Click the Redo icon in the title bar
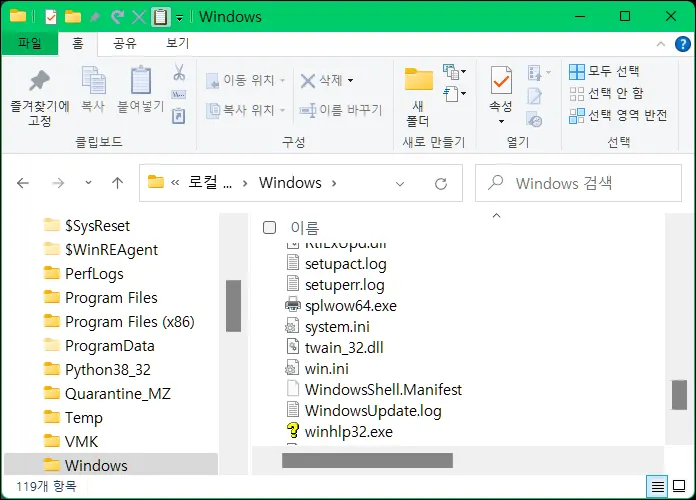 tap(117, 17)
